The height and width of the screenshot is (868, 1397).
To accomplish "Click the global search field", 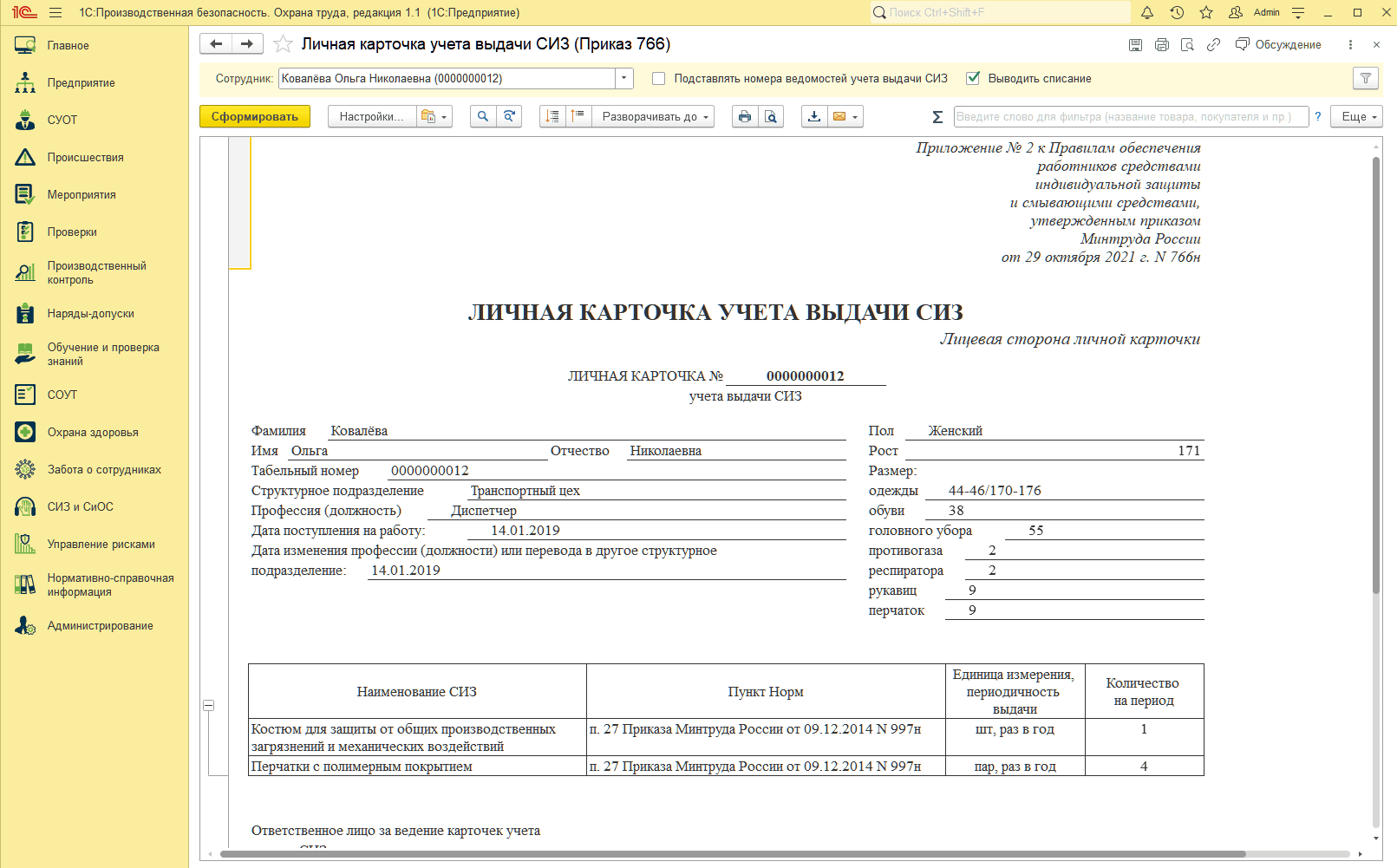I will point(1001,13).
